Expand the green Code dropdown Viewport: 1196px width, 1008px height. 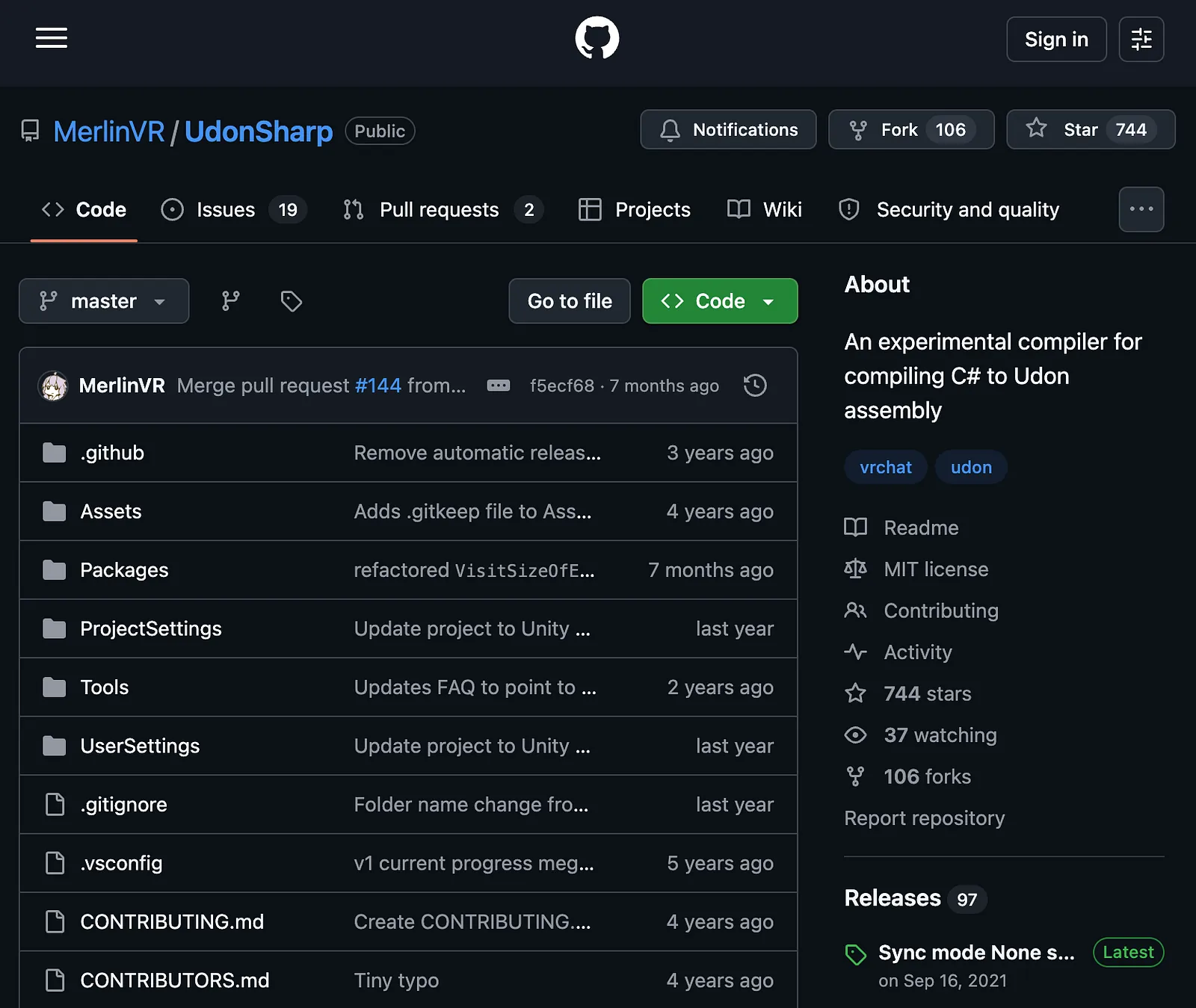pyautogui.click(x=720, y=301)
